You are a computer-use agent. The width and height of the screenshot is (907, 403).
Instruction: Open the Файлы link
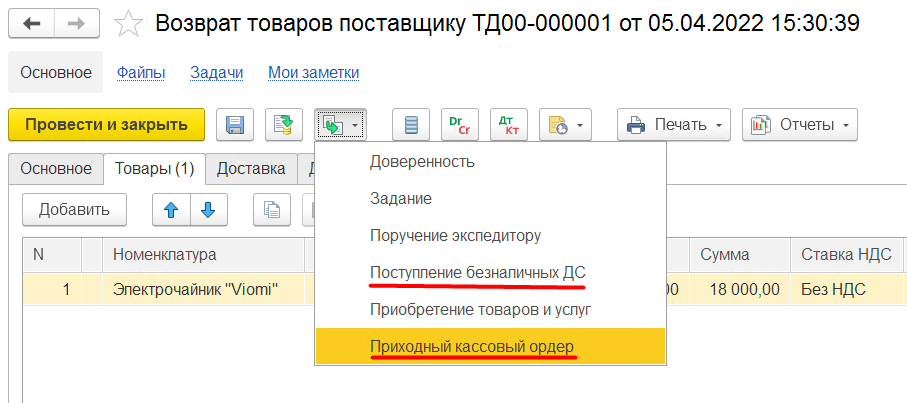click(x=141, y=73)
